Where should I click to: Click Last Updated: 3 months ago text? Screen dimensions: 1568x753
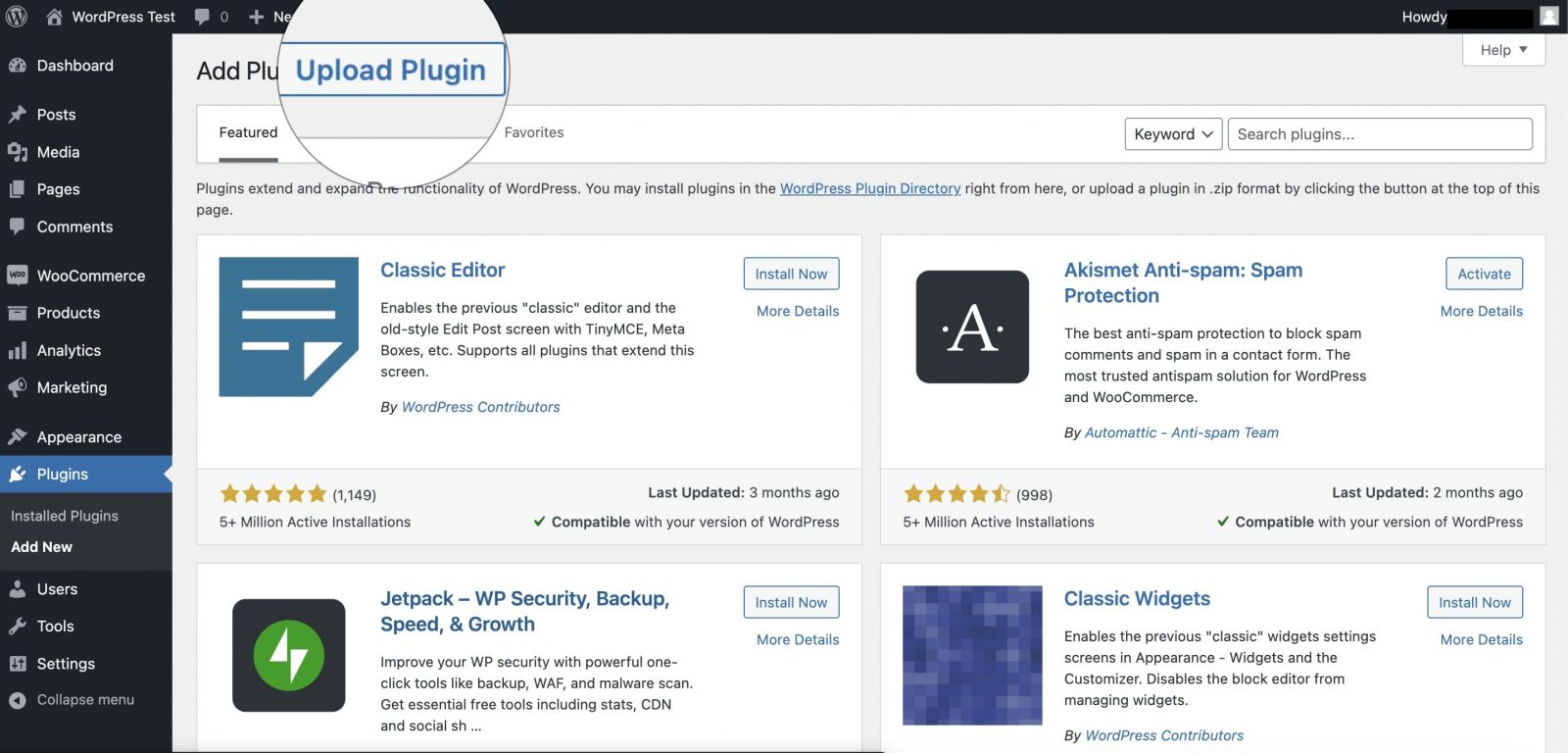tap(744, 492)
